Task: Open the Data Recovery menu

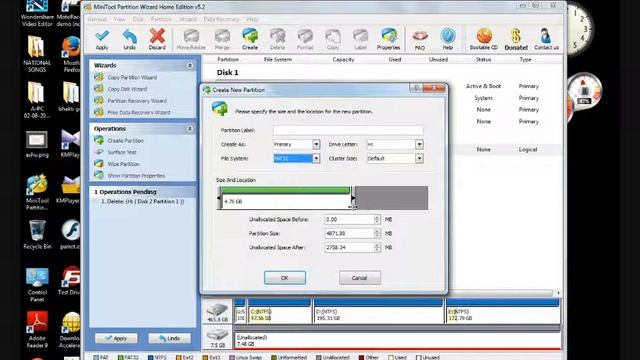Action: (221, 19)
